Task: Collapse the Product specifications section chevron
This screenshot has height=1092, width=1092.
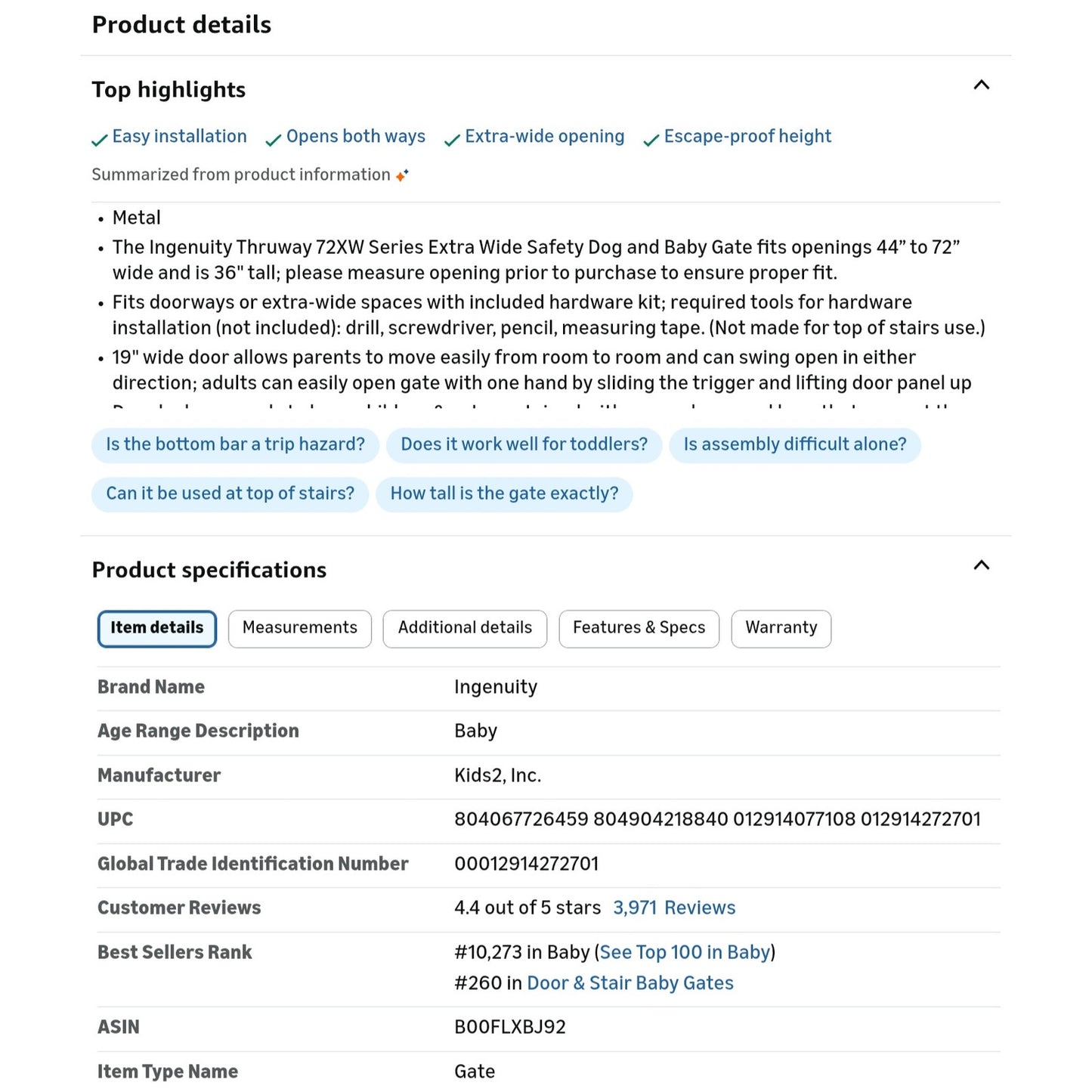Action: (981, 566)
